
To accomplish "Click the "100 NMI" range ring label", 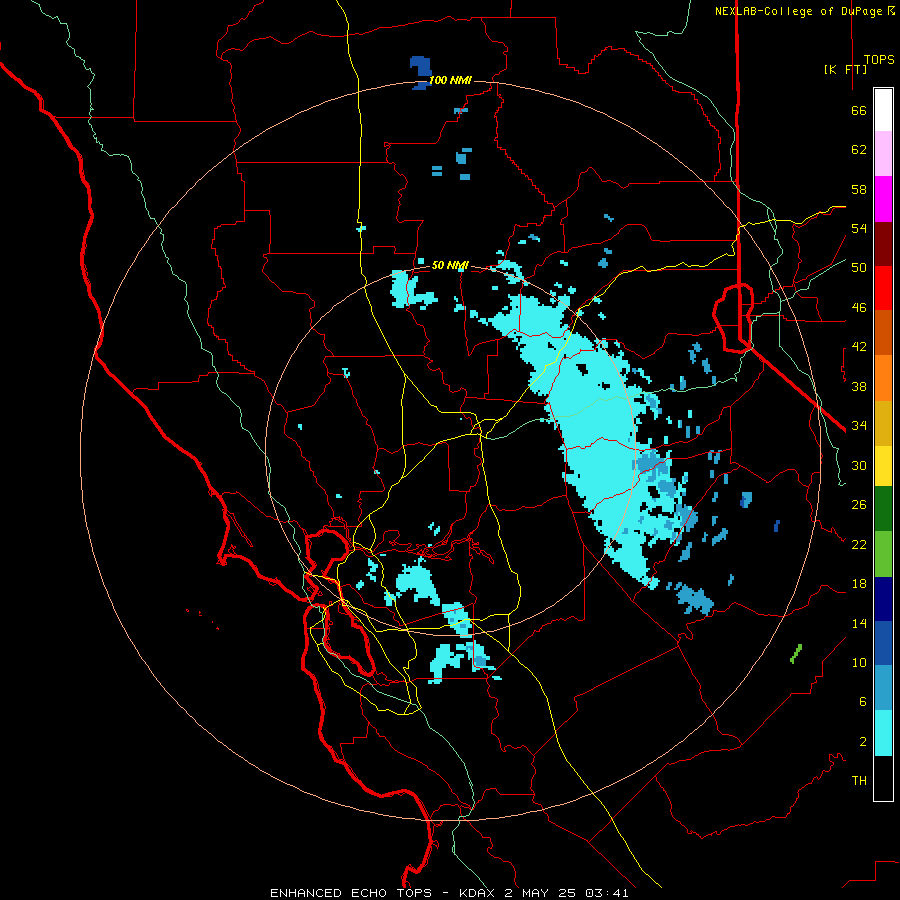I will [x=450, y=80].
